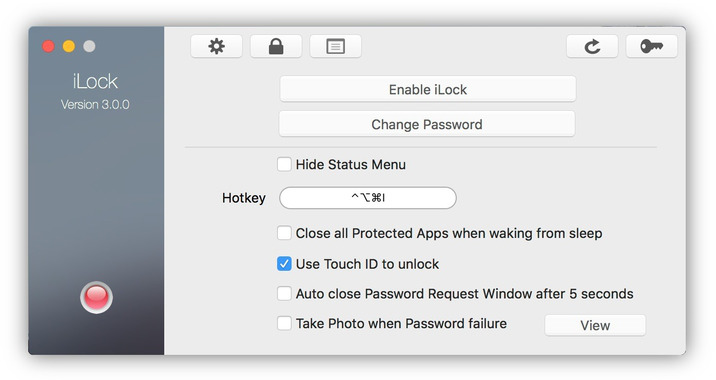Click the Change Password button

(427, 124)
